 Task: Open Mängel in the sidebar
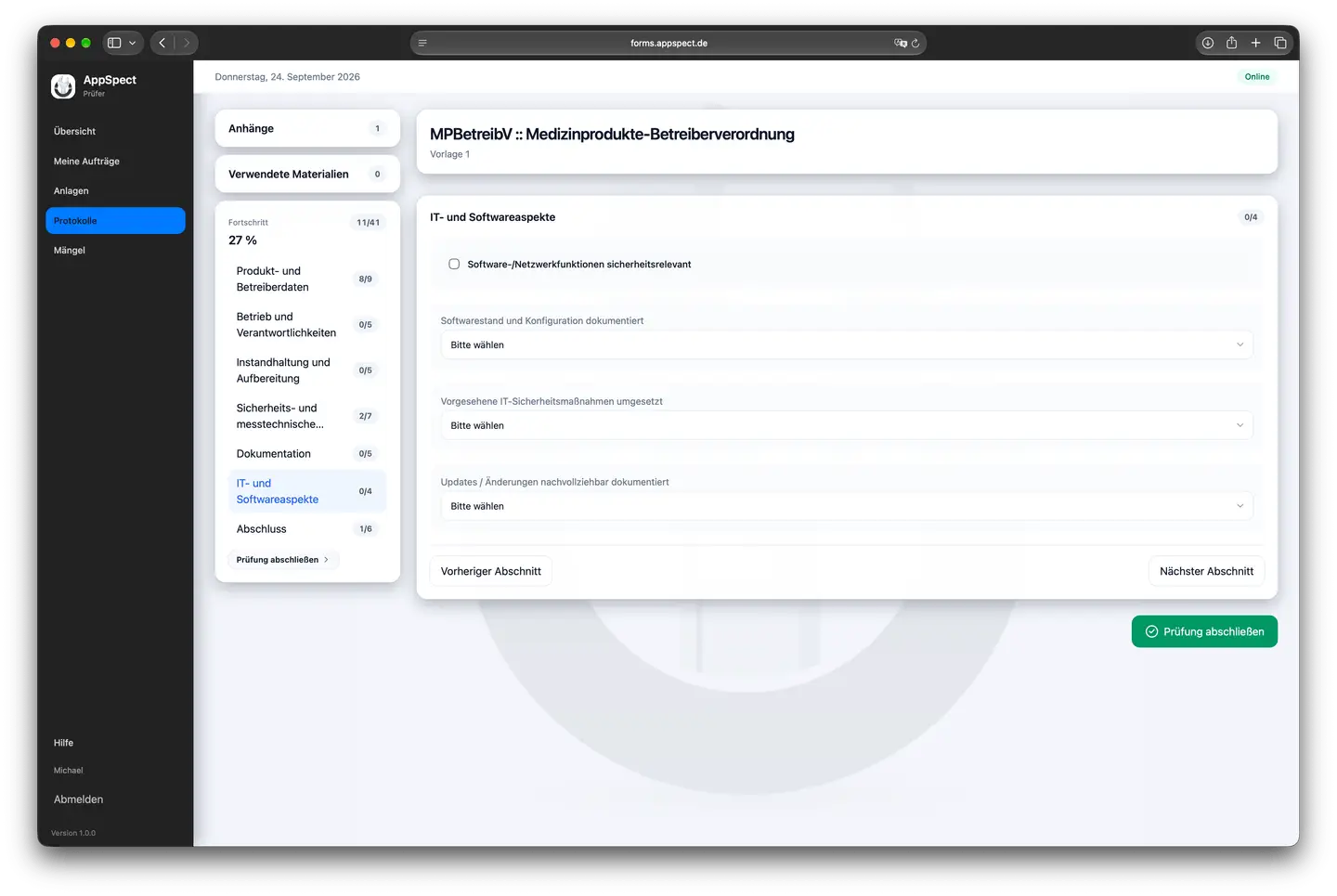pos(115,251)
